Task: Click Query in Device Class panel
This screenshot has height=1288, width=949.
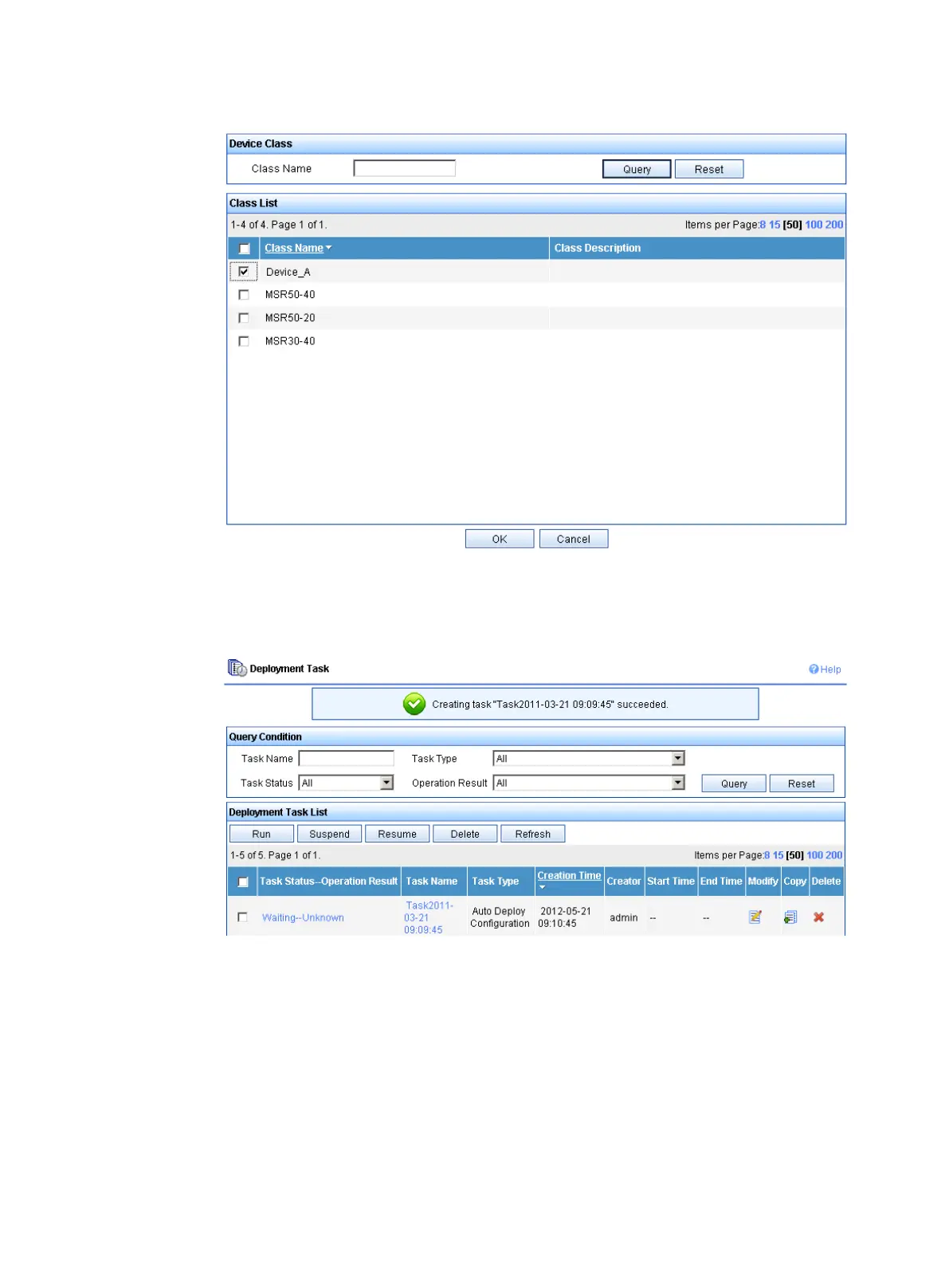Action: tap(637, 169)
